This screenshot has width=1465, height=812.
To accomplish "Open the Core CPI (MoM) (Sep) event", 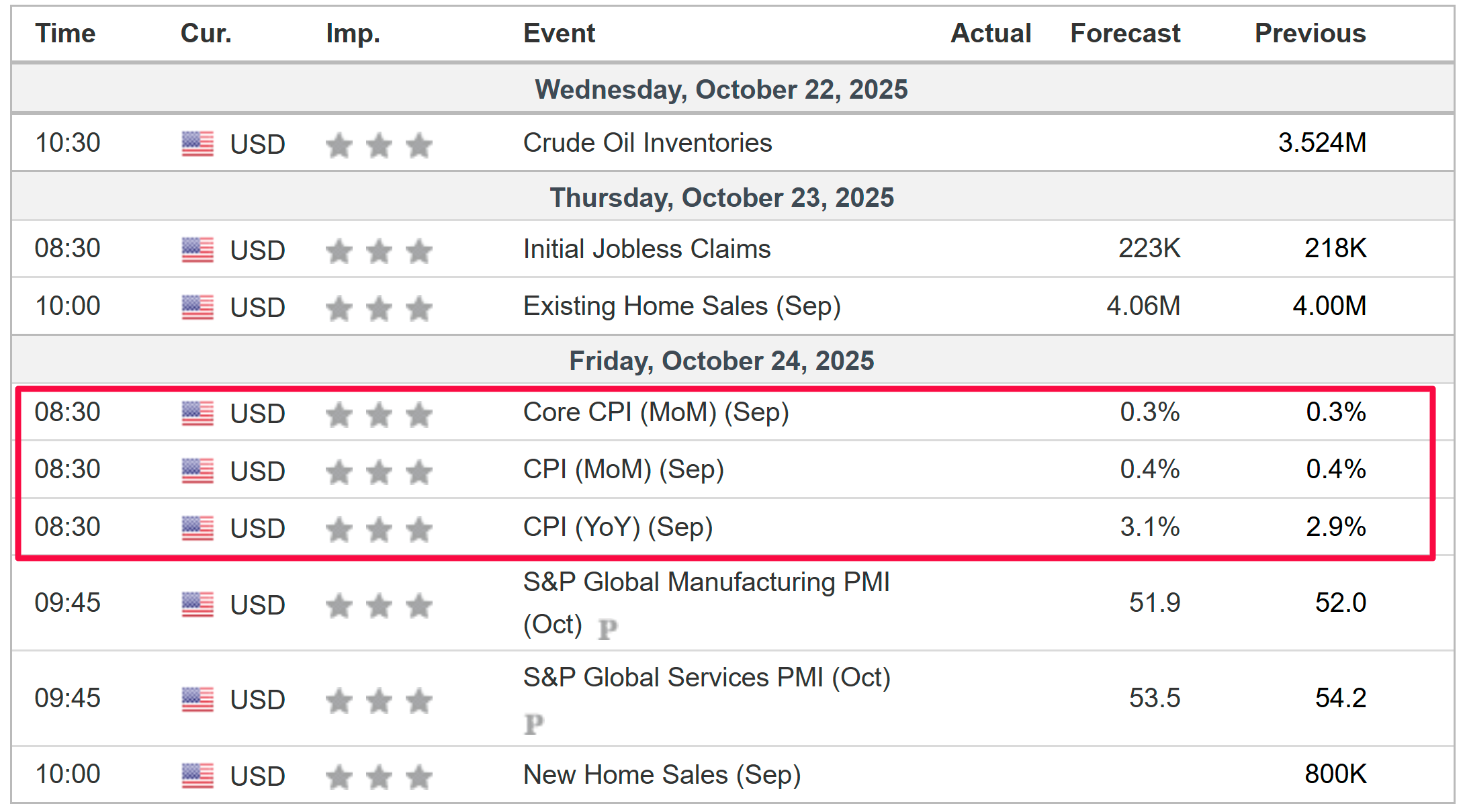I will [x=656, y=412].
